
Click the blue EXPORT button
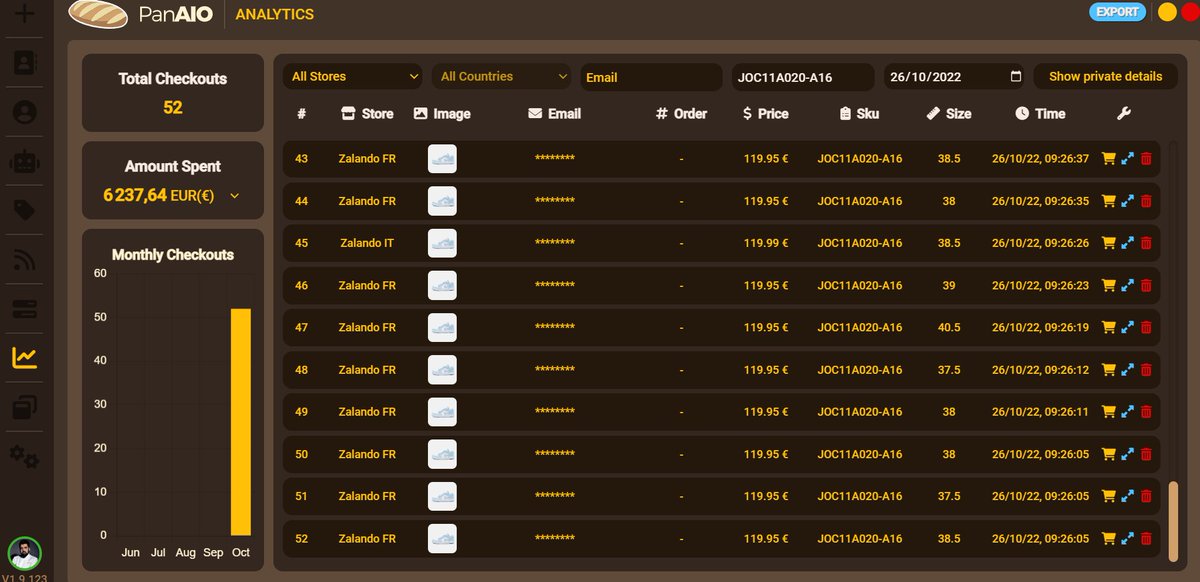(x=1117, y=12)
